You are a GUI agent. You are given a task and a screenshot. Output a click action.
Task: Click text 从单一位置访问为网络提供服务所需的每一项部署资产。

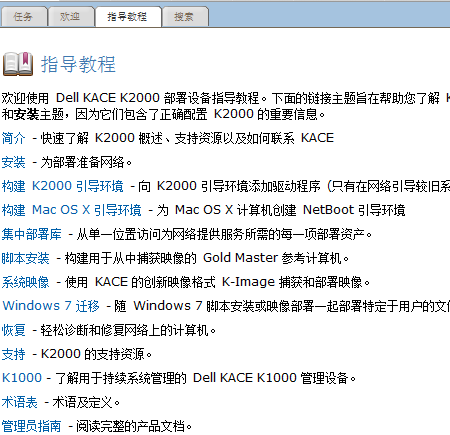(224, 234)
